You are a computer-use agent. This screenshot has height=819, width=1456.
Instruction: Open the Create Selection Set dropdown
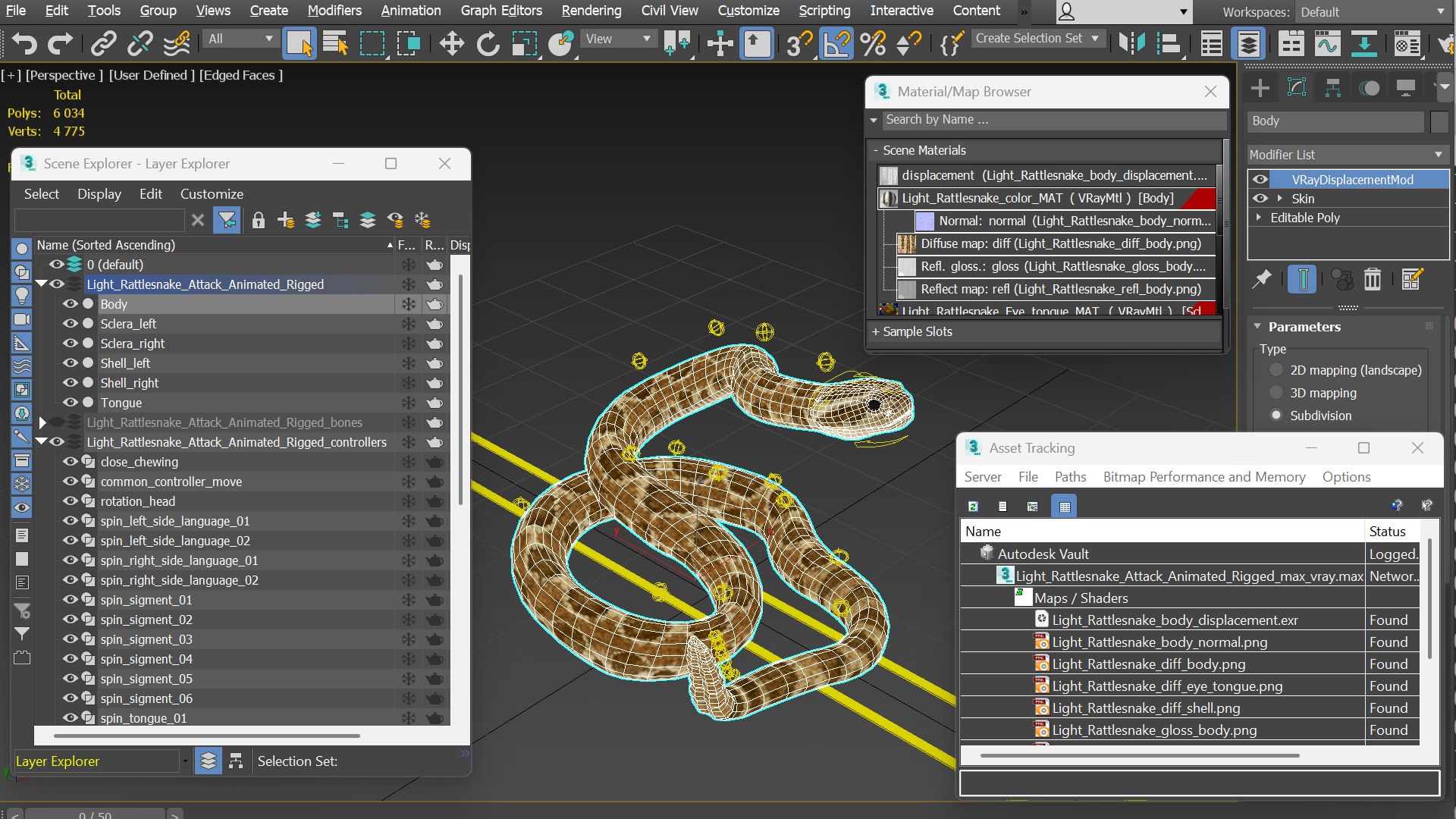1037,38
